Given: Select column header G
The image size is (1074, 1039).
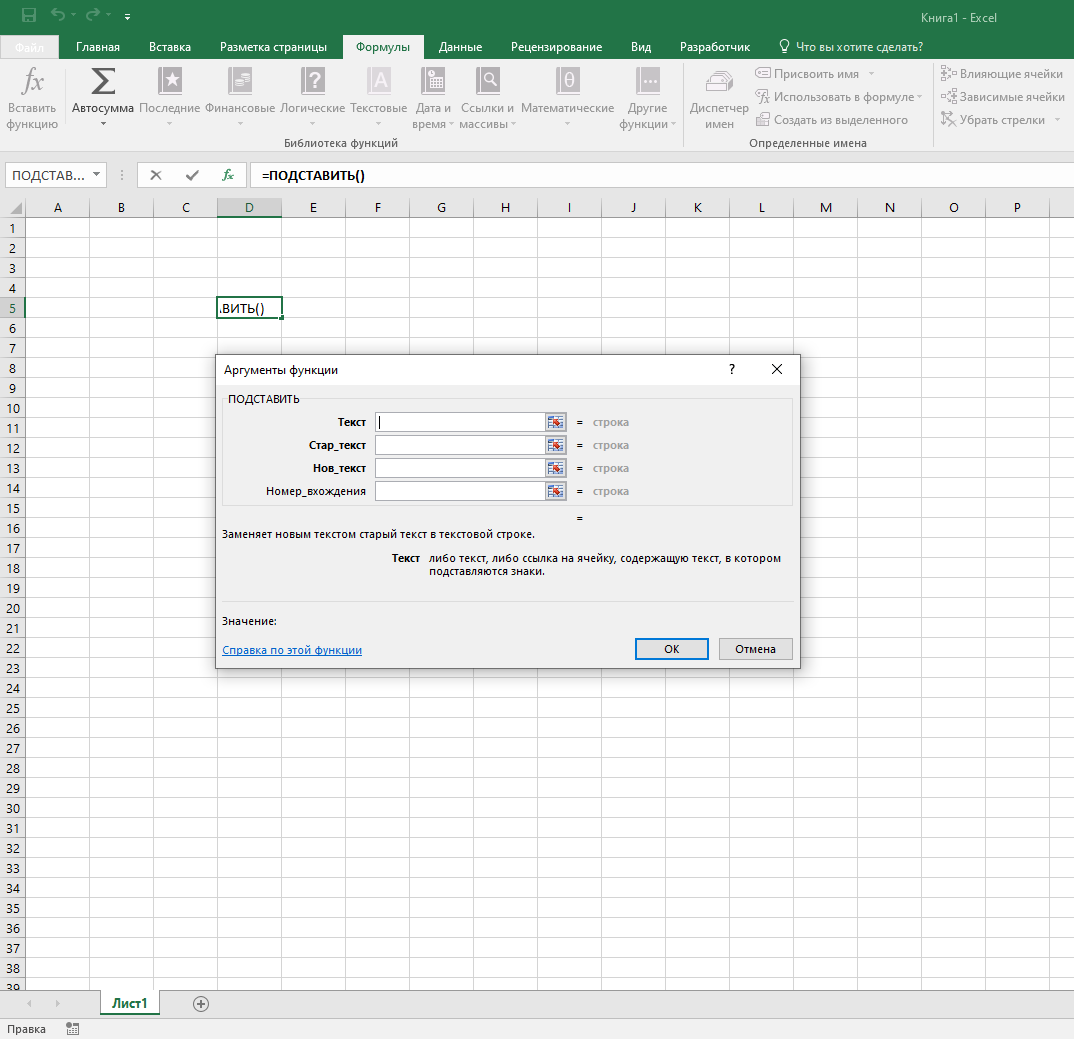Looking at the screenshot, I should click(x=441, y=208).
